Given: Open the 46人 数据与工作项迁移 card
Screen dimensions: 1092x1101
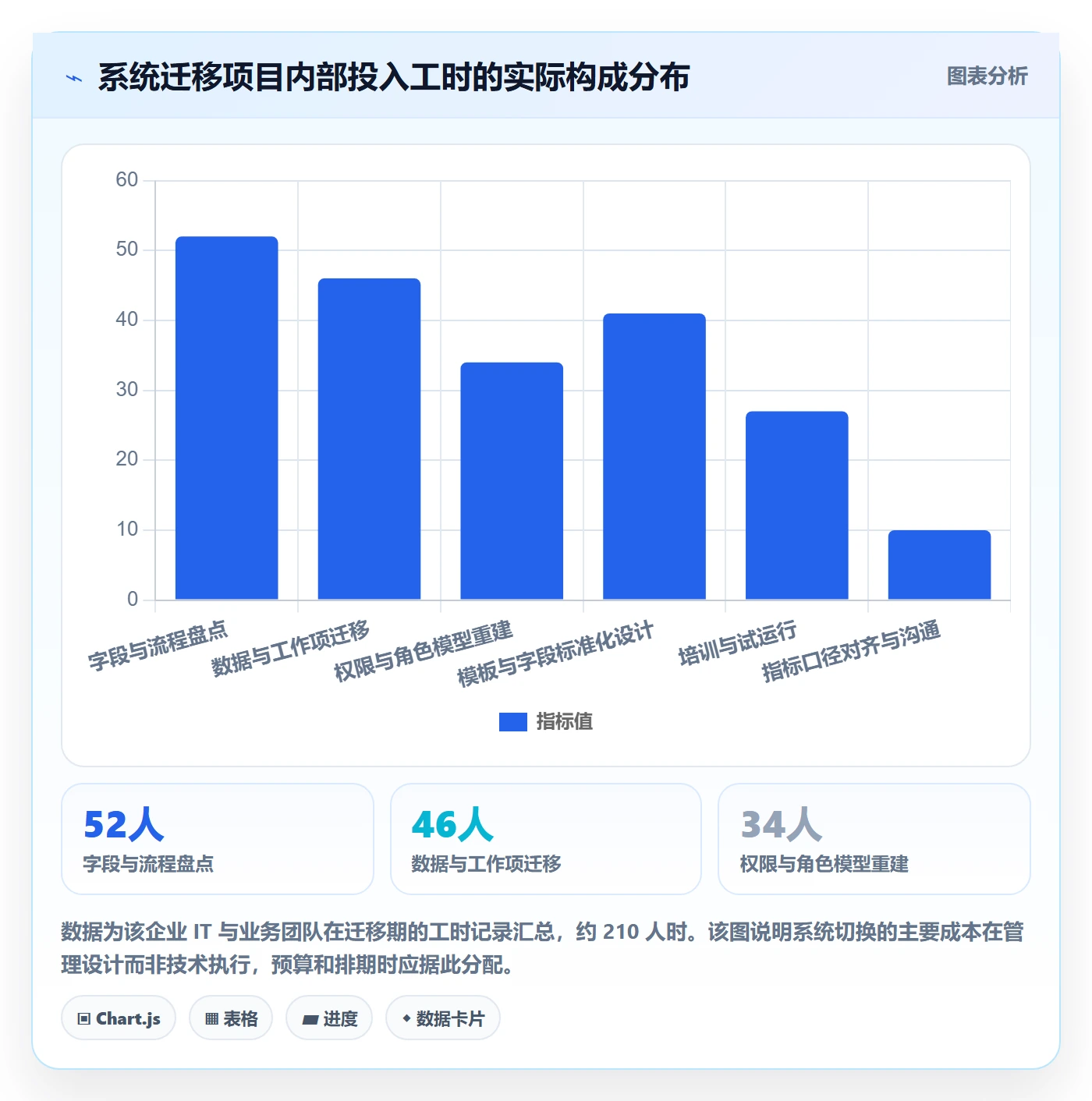Looking at the screenshot, I should click(546, 839).
